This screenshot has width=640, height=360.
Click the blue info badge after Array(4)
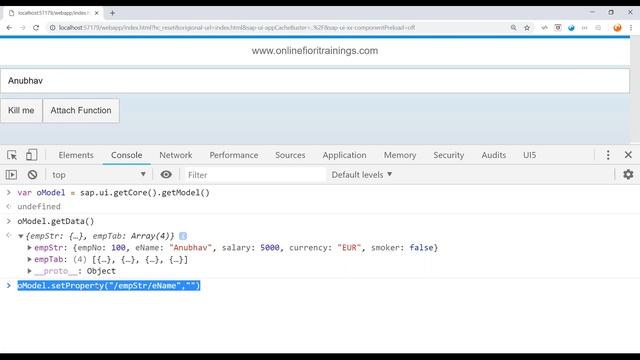[x=183, y=236]
